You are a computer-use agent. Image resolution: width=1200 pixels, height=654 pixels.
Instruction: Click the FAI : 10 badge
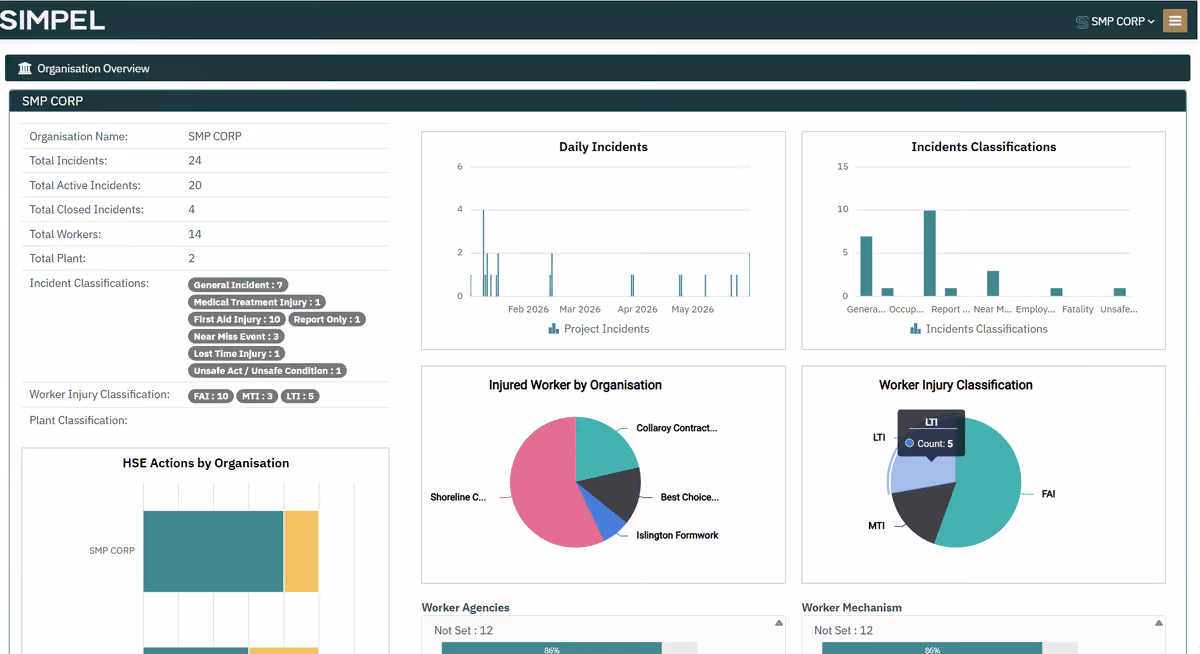coord(211,396)
